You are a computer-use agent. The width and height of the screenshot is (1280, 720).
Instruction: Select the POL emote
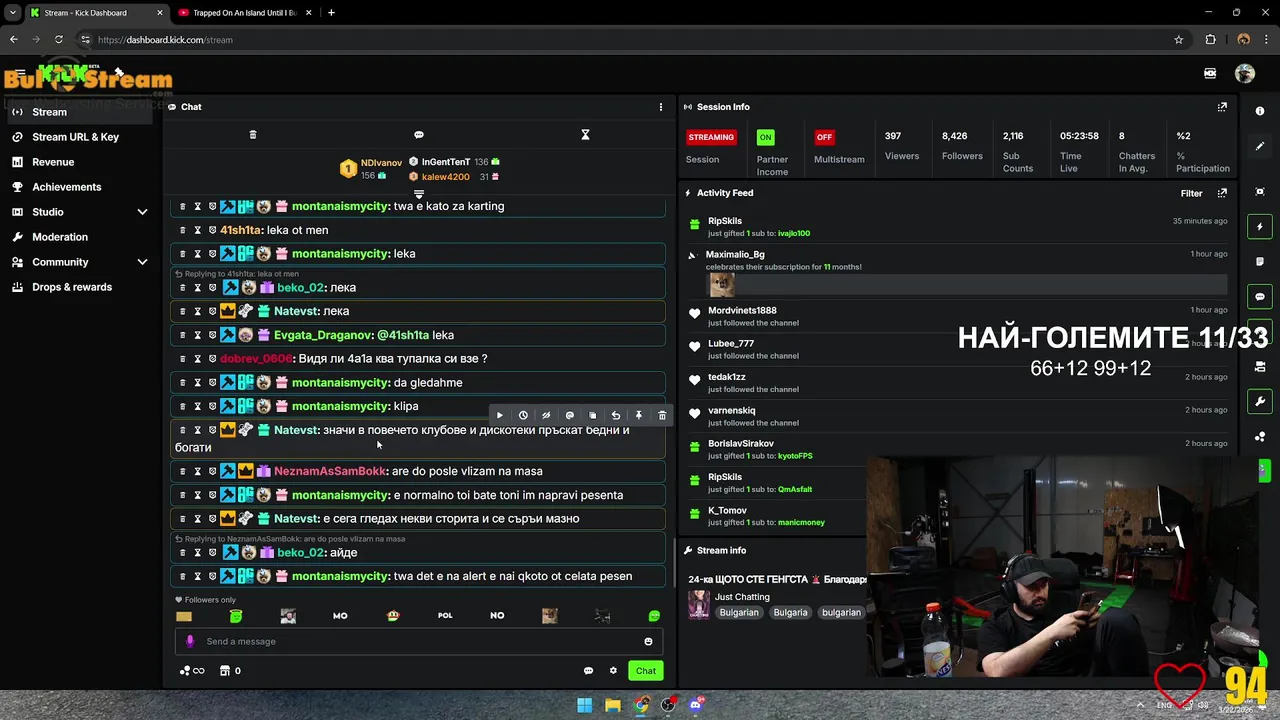(x=445, y=616)
